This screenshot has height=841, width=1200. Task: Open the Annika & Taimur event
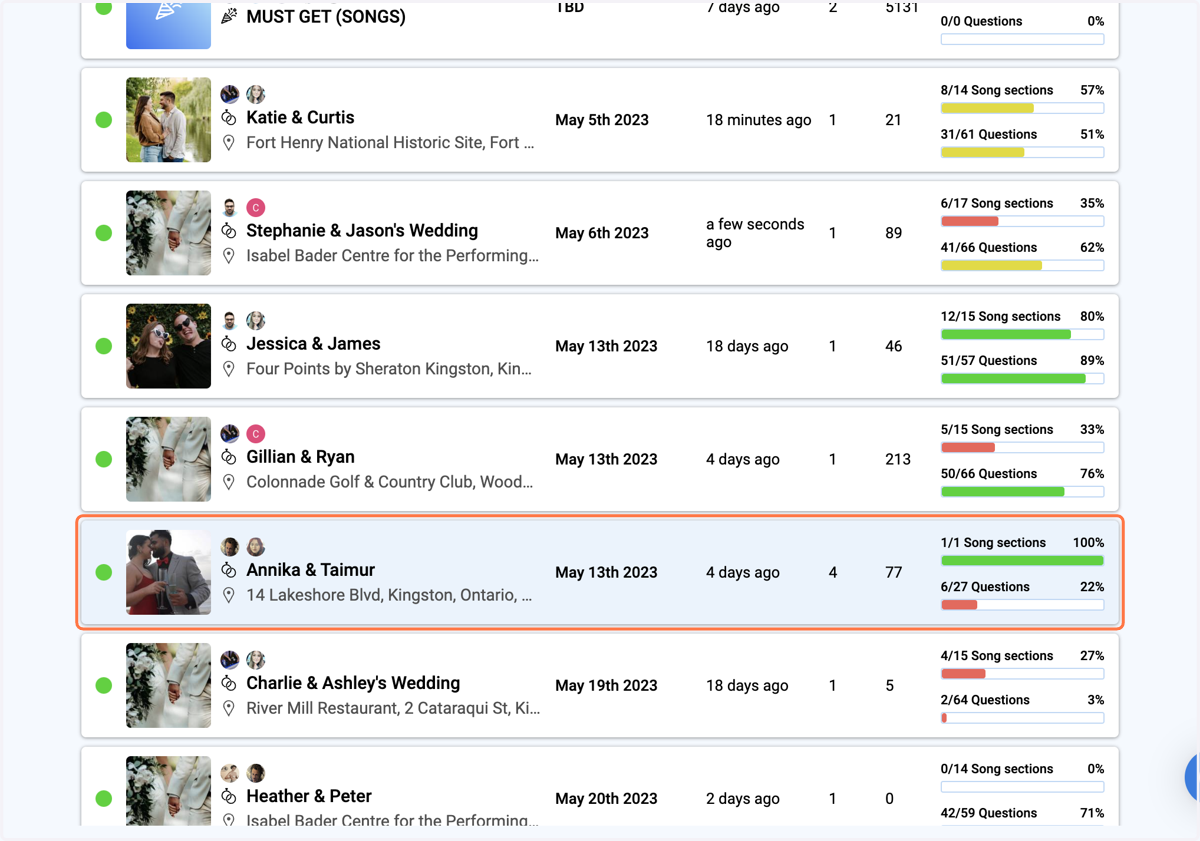pos(311,570)
